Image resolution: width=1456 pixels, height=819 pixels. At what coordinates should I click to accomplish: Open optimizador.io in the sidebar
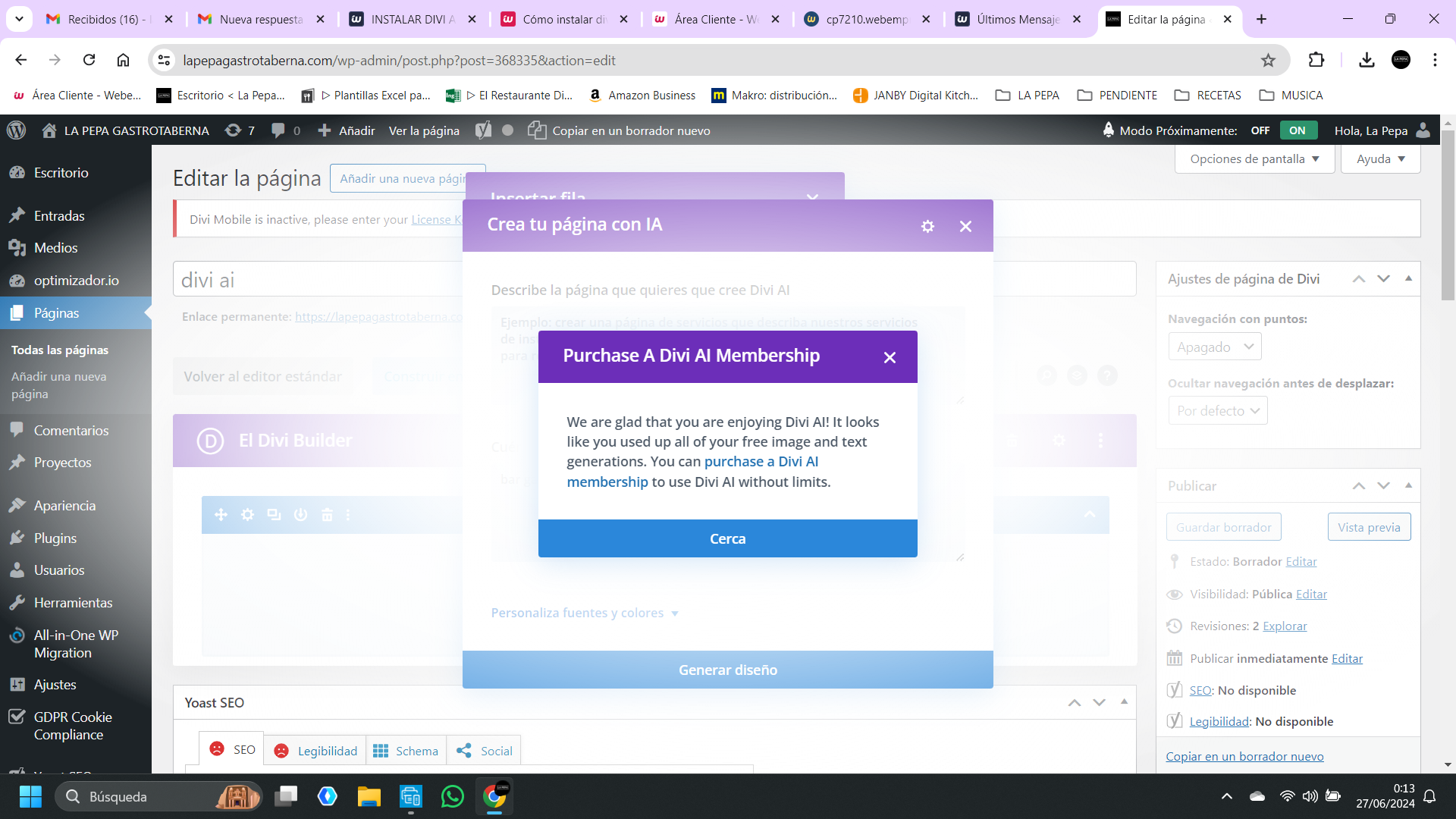point(76,281)
